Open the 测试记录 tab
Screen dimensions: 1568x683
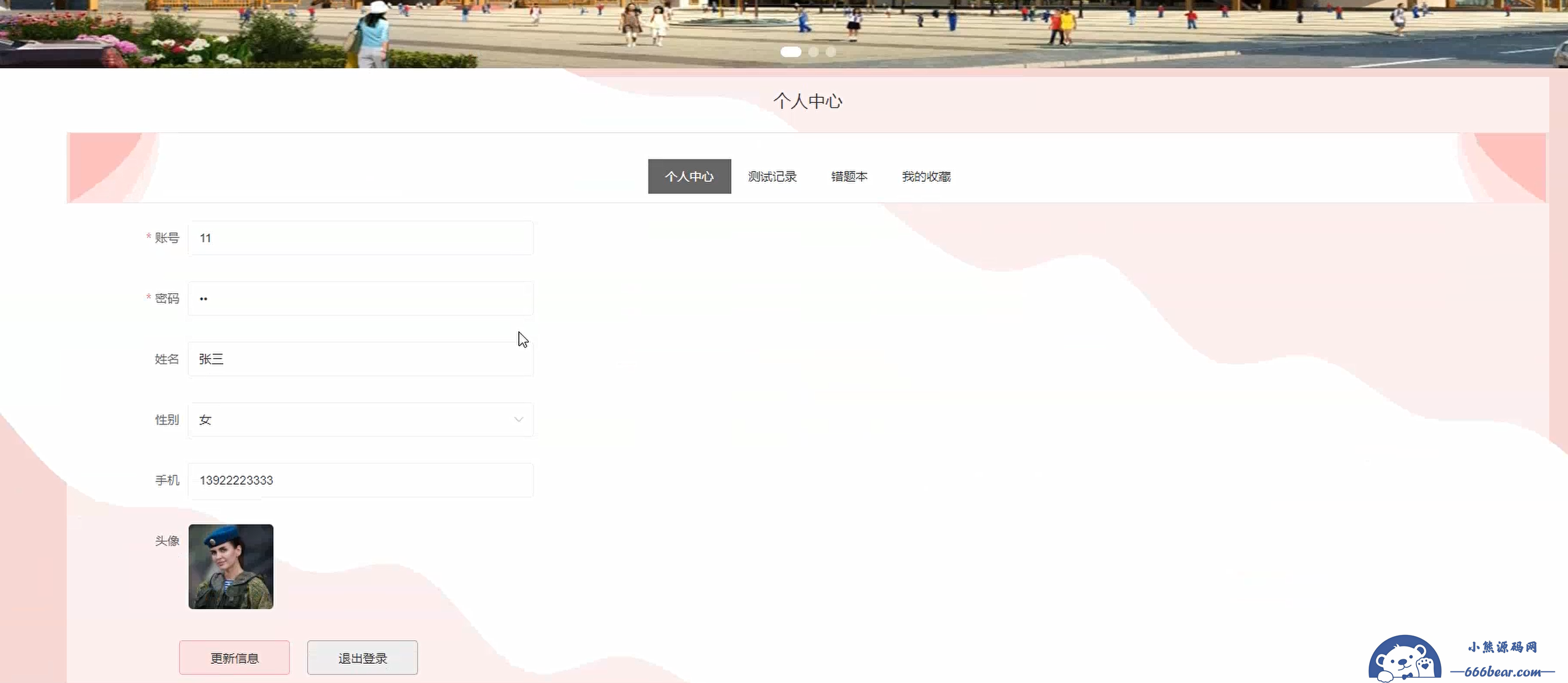tap(772, 177)
